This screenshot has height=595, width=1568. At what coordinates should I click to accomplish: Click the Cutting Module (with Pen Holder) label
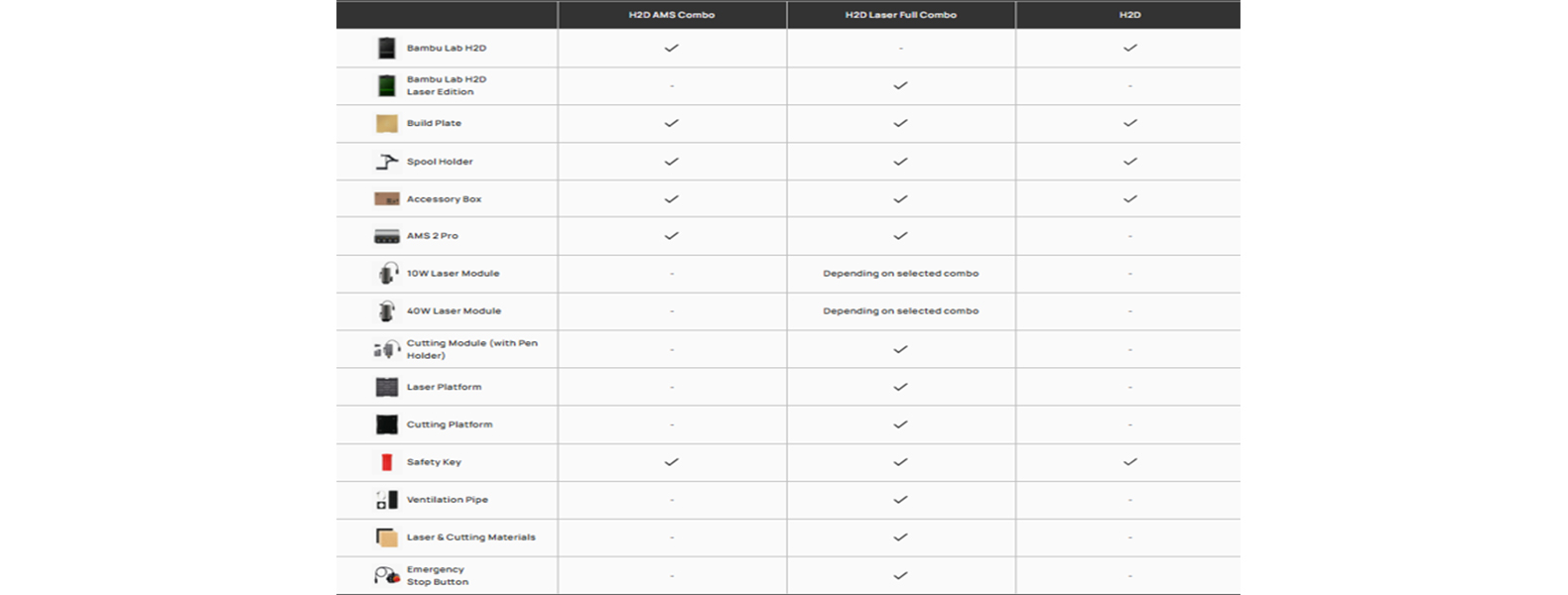tap(471, 349)
